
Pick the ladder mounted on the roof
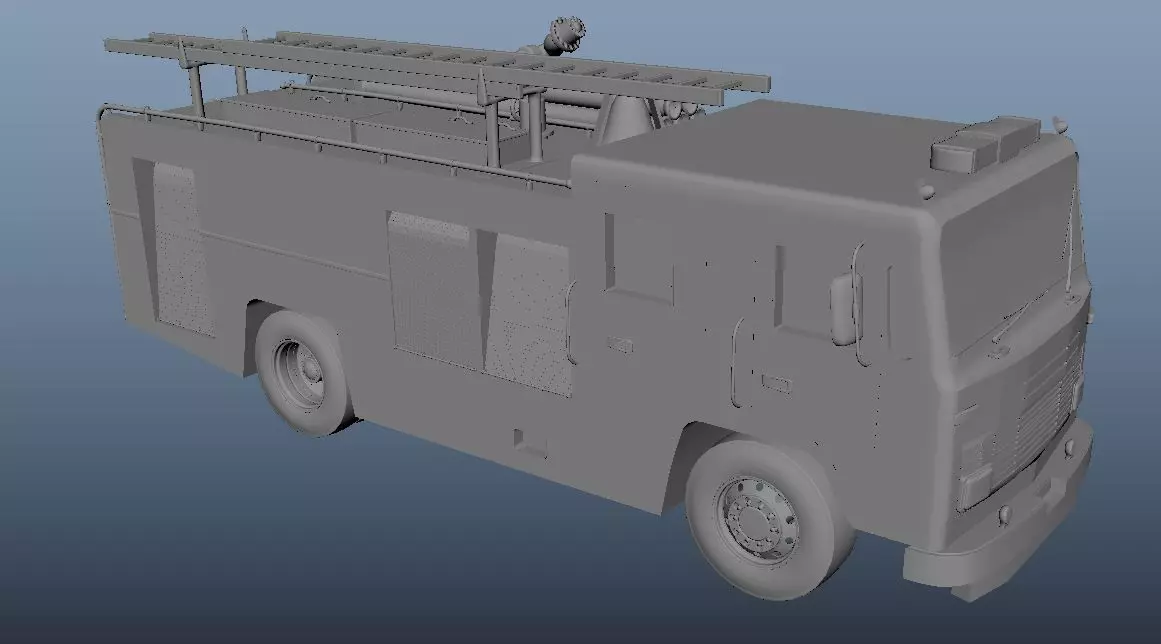(437, 68)
